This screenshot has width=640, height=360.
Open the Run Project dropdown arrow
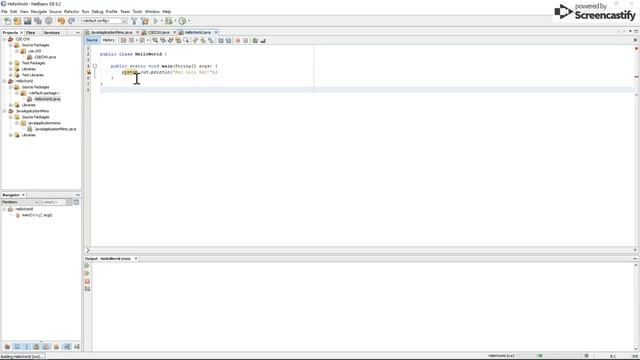pos(162,21)
